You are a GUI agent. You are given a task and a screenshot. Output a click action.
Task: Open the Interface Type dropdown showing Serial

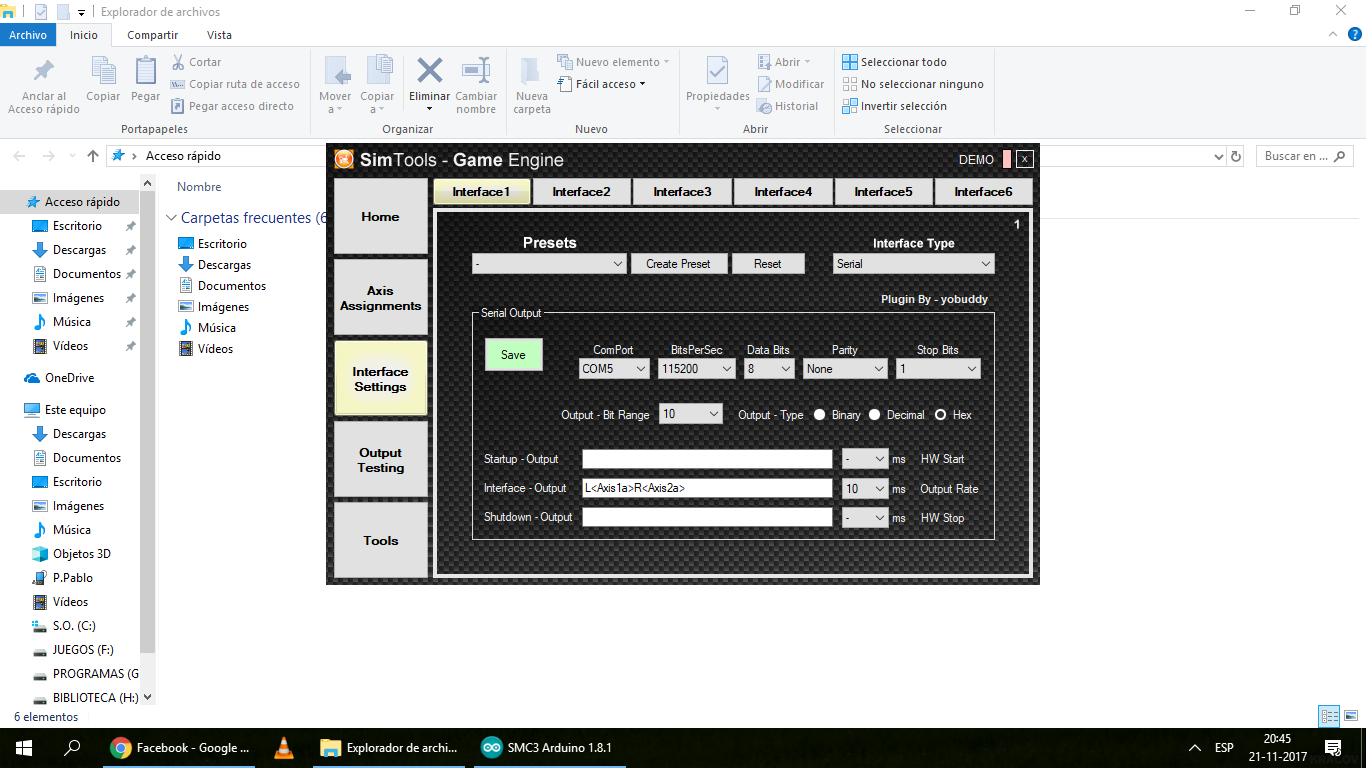coord(914,264)
